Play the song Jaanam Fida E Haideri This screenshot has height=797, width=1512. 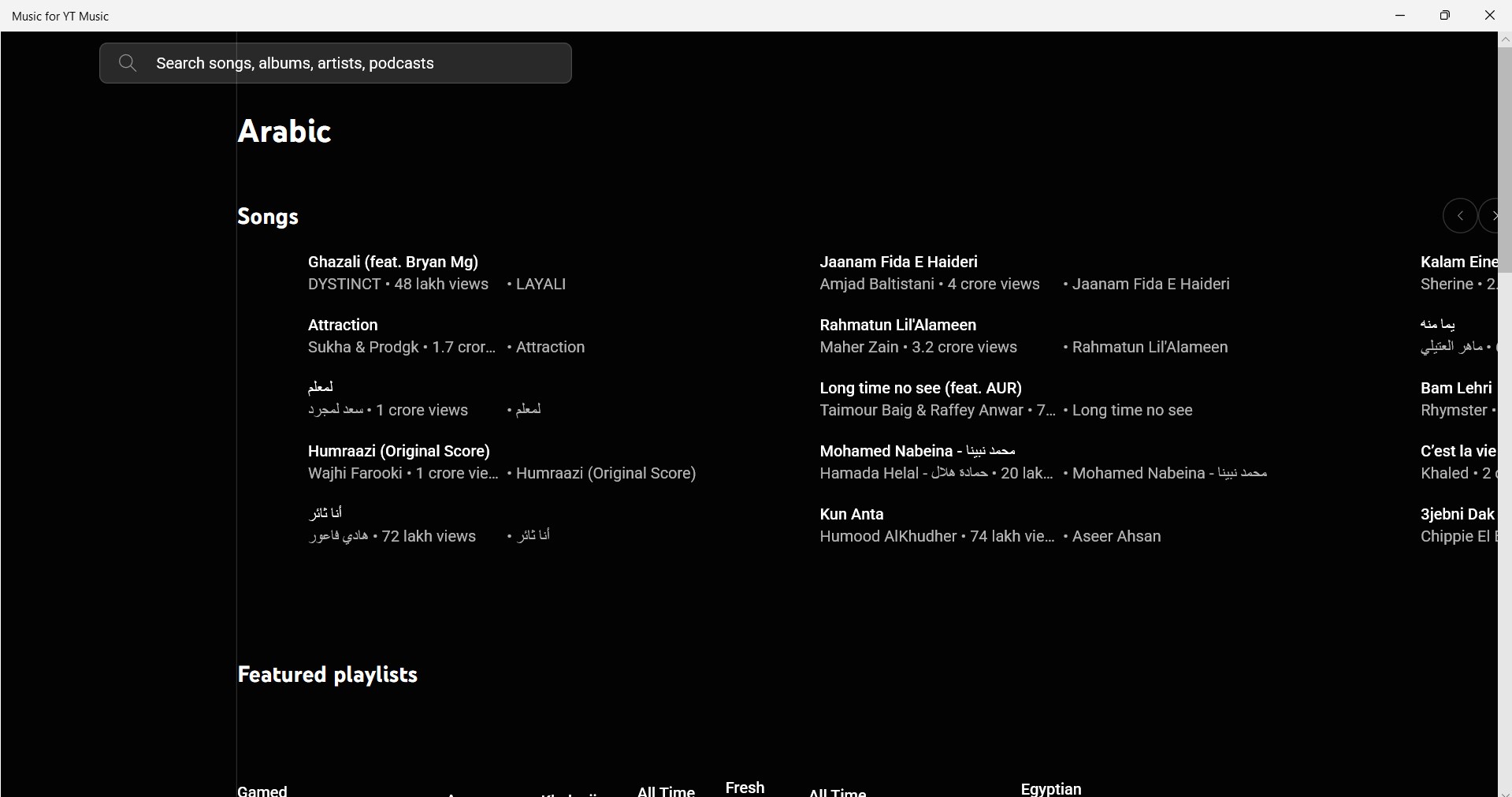pos(899,262)
